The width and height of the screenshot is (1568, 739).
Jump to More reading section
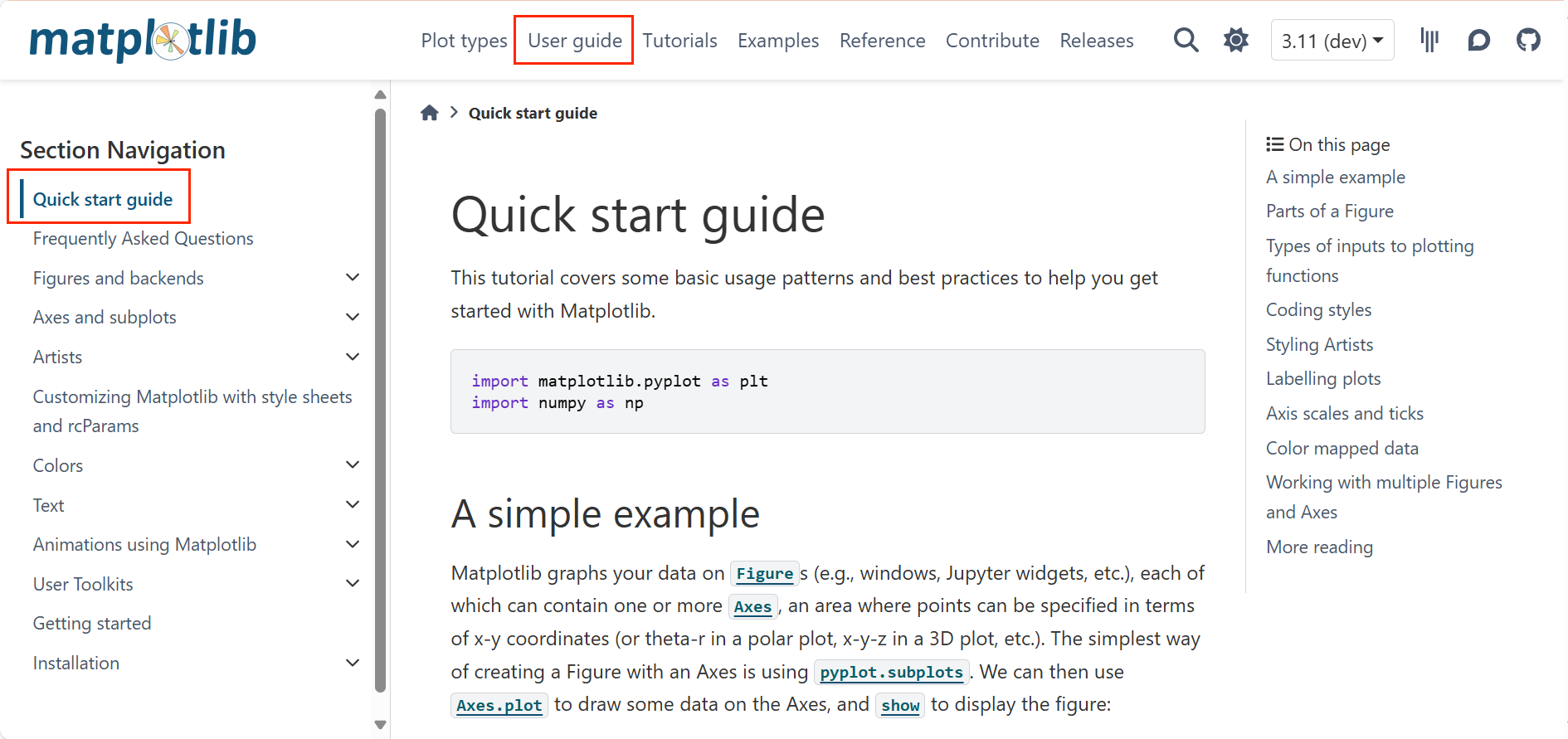(1319, 547)
